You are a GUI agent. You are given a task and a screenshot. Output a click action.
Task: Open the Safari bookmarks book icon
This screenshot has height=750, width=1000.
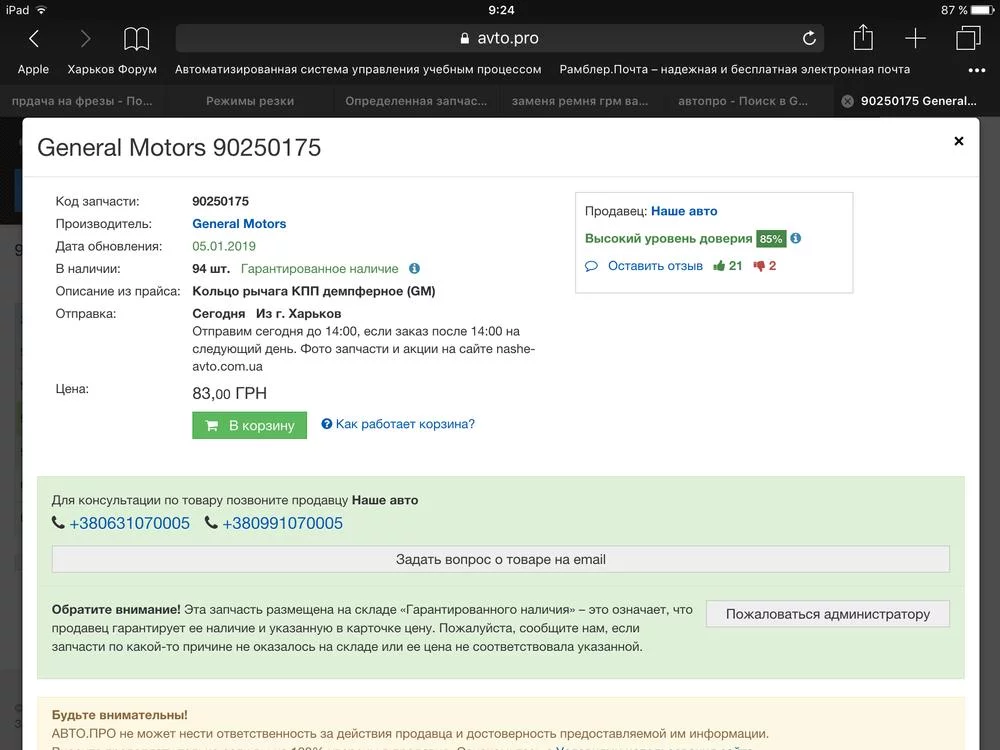coord(136,39)
